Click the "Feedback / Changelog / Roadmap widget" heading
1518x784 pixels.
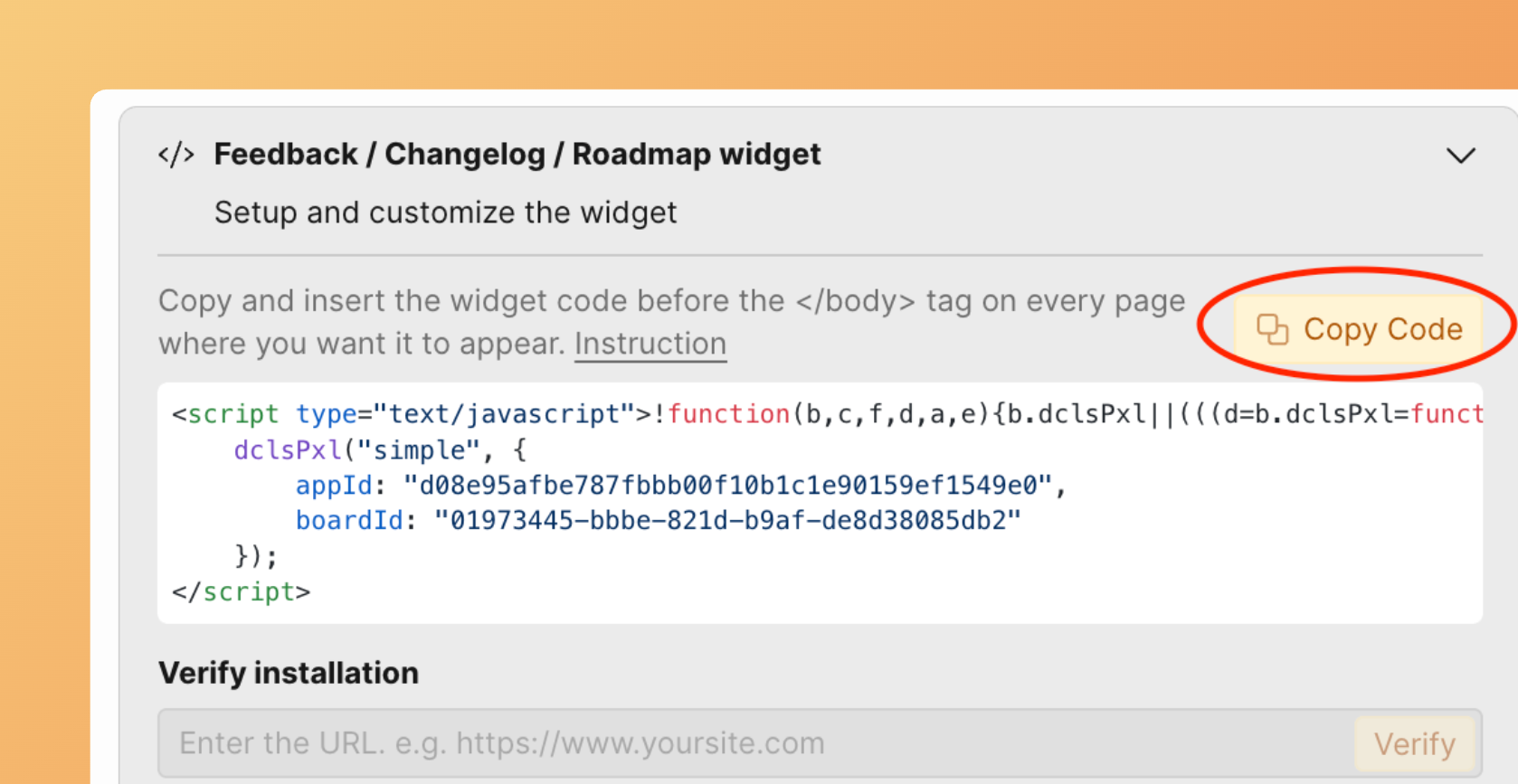pyautogui.click(x=517, y=155)
